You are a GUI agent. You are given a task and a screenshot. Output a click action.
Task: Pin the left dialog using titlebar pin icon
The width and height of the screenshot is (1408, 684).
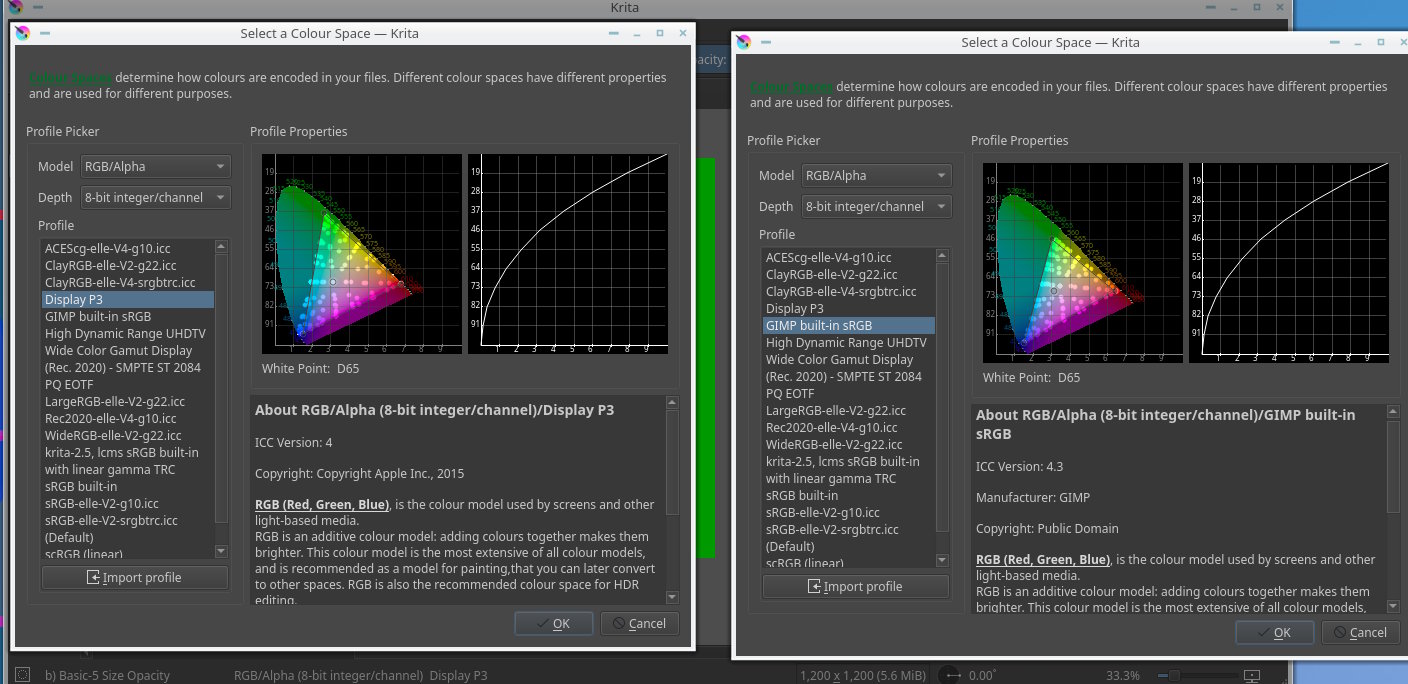(45, 33)
